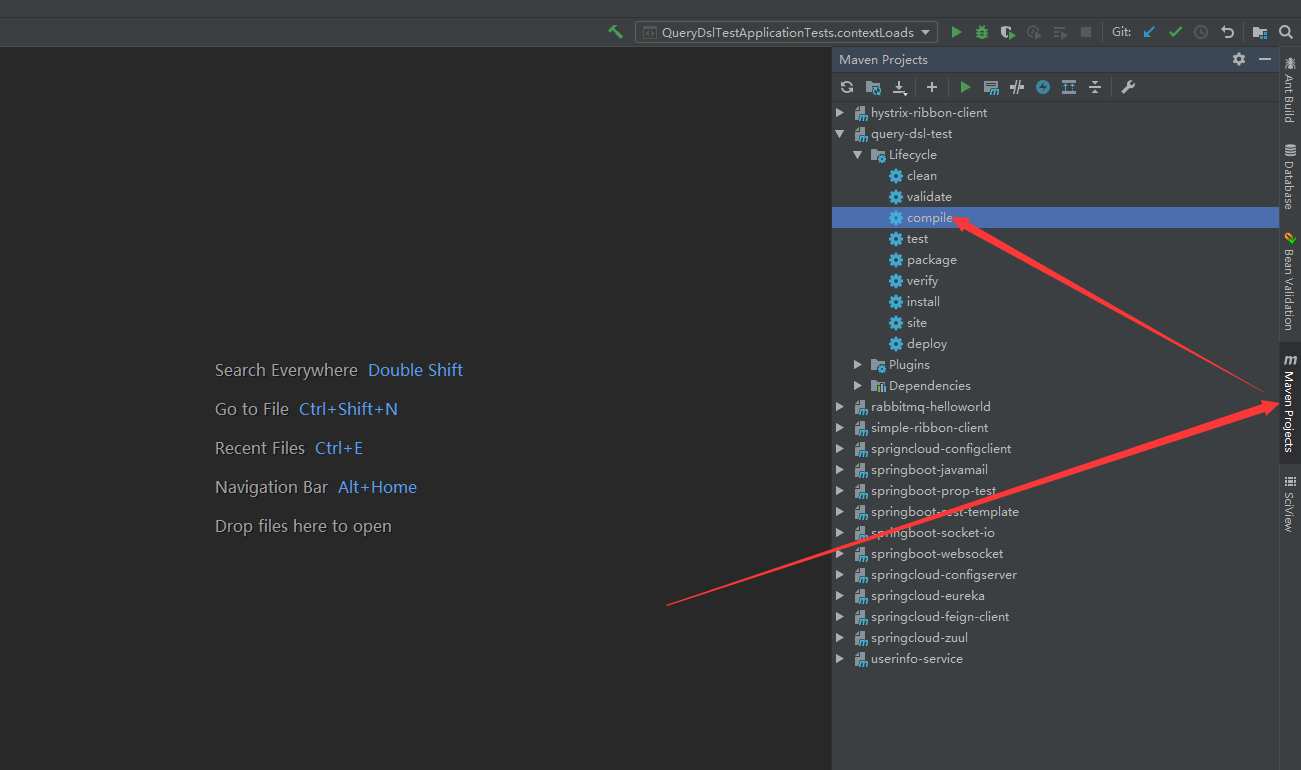Run the selected configuration with the green arrow
Screen dimensions: 1301x770
tap(956, 32)
